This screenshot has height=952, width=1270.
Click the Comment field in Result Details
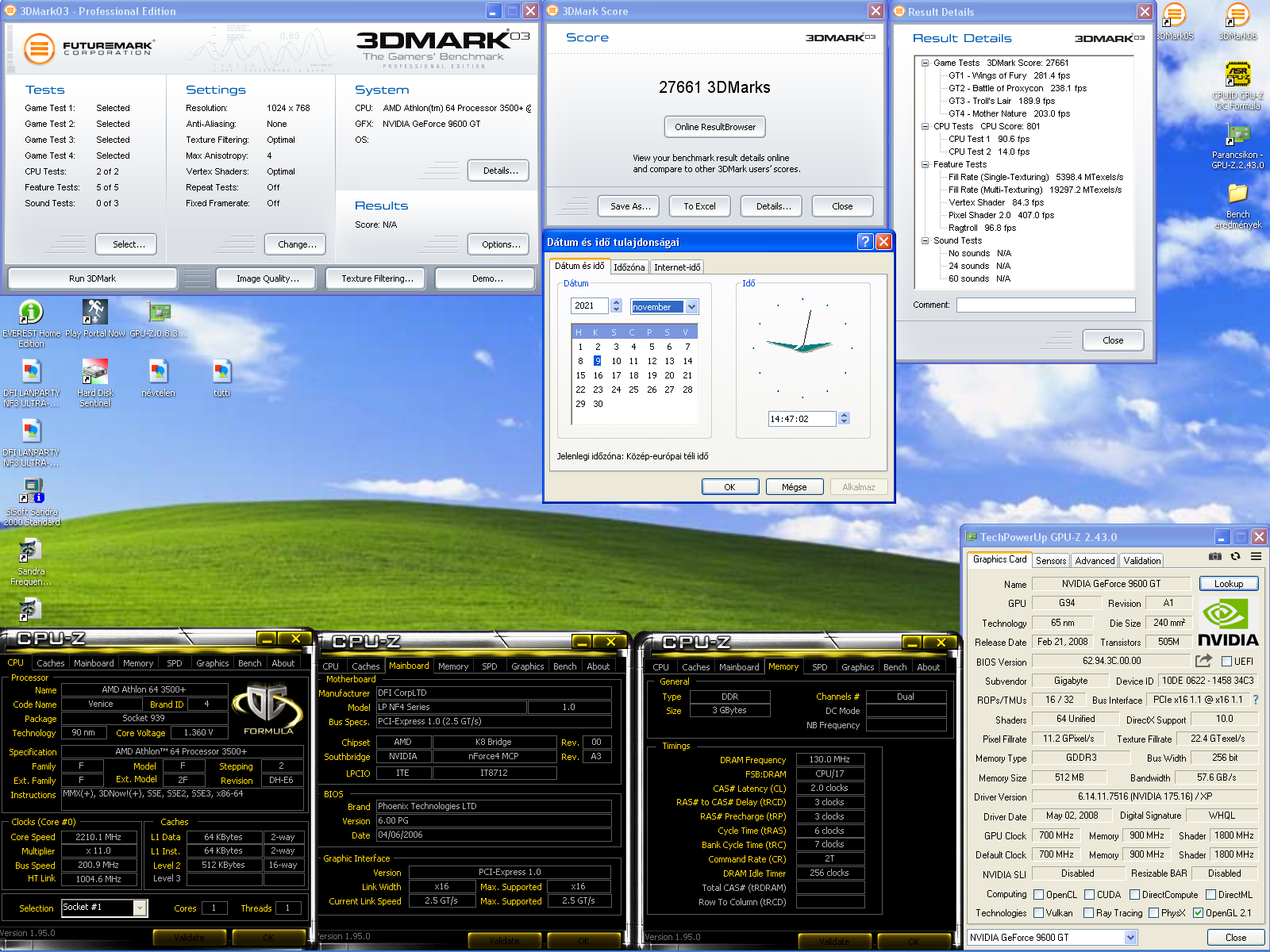pos(1045,305)
